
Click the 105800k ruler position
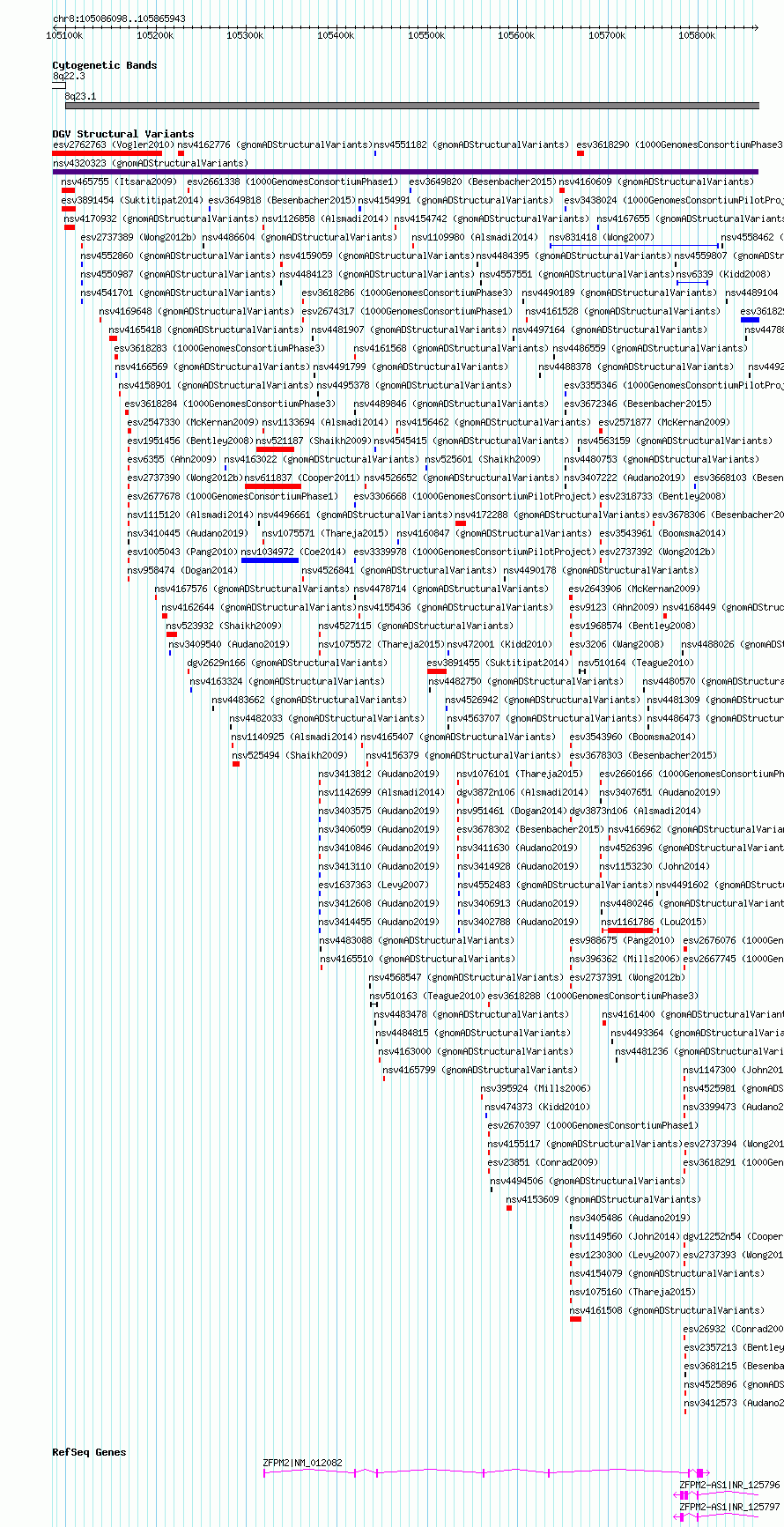pyautogui.click(x=697, y=35)
